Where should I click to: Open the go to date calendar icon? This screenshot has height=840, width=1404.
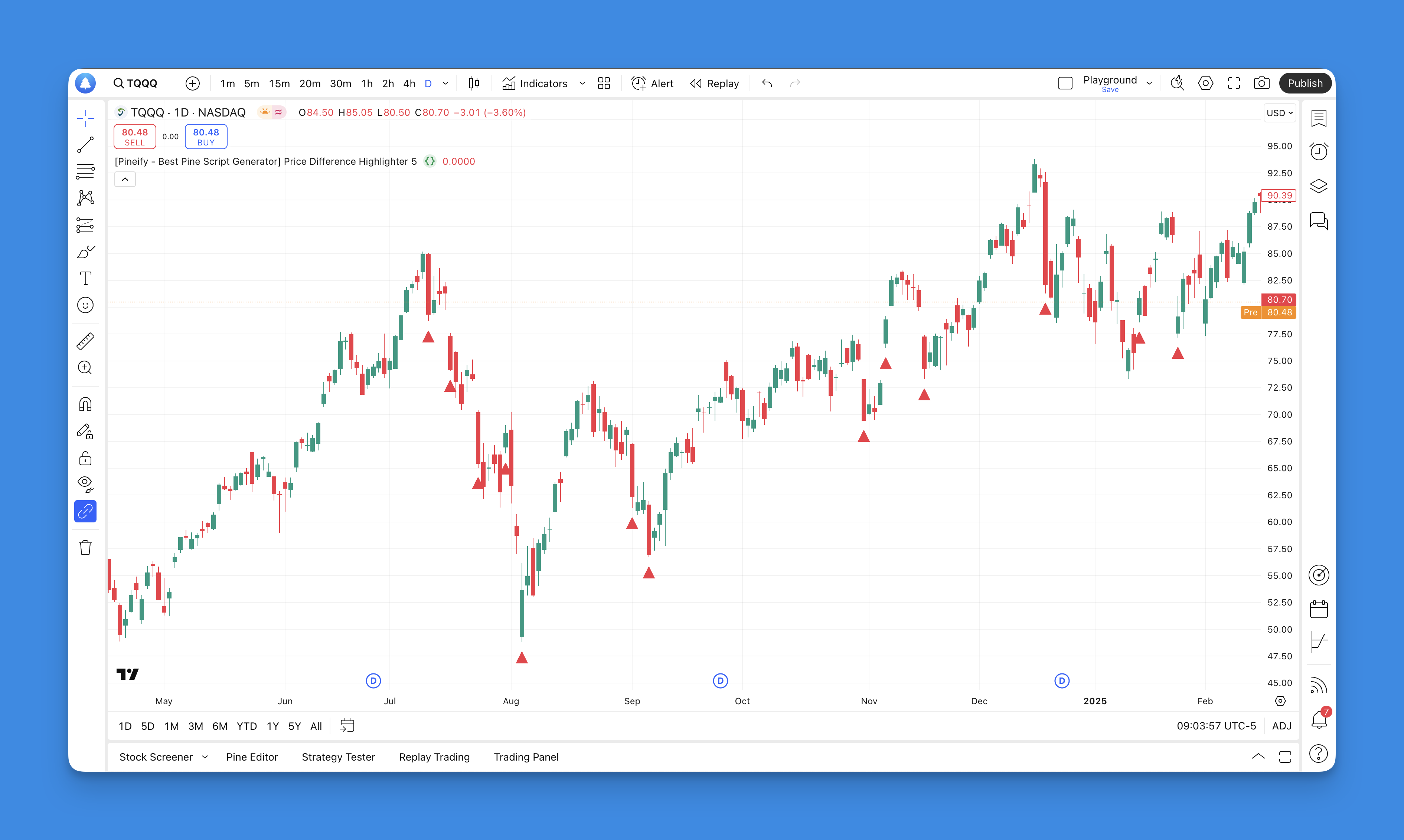[347, 726]
